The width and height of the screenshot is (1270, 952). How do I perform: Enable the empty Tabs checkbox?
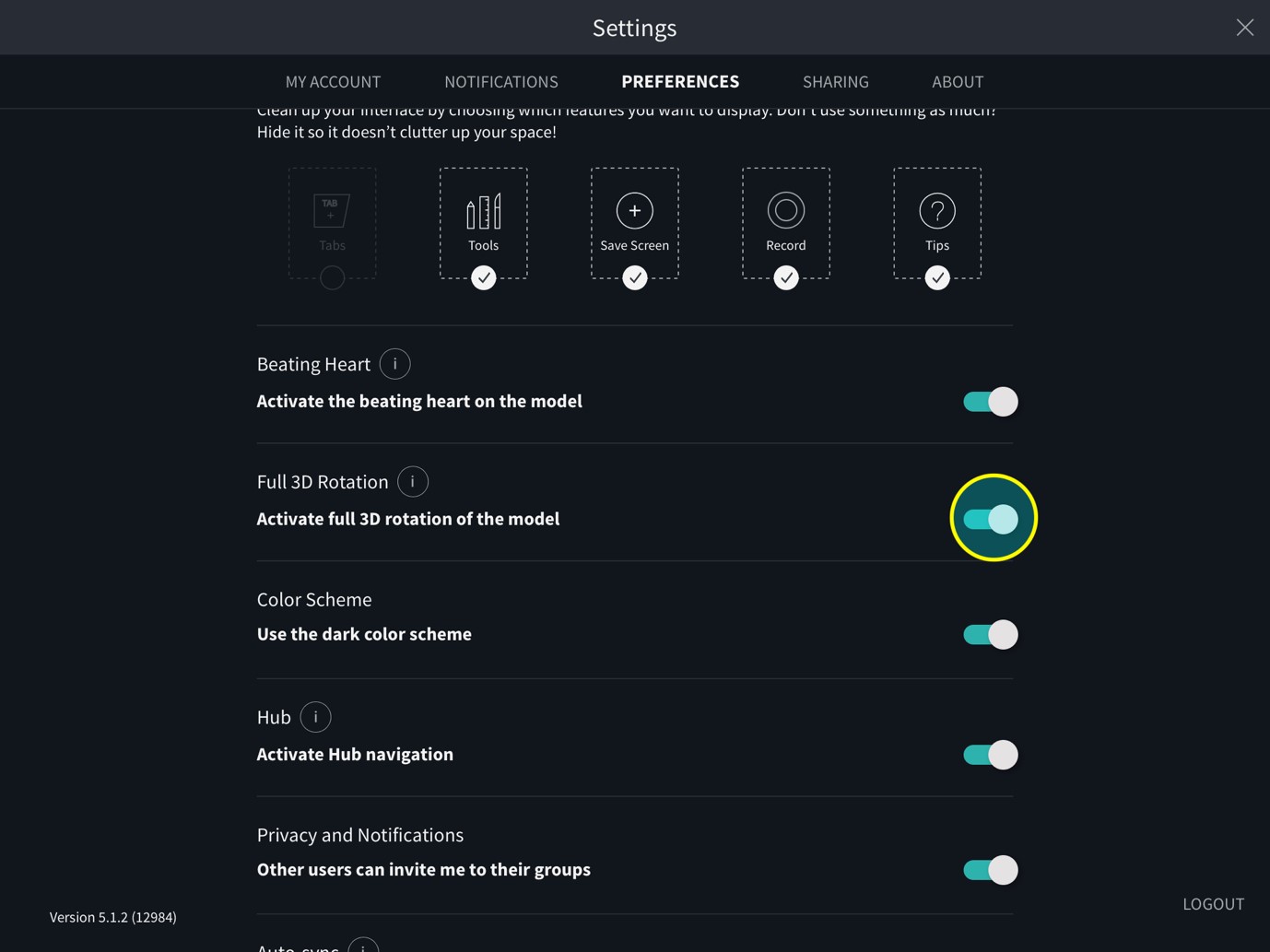(332, 277)
